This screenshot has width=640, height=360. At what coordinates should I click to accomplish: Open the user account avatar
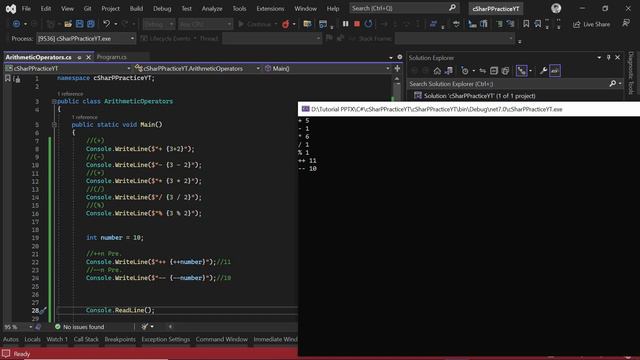coord(556,8)
